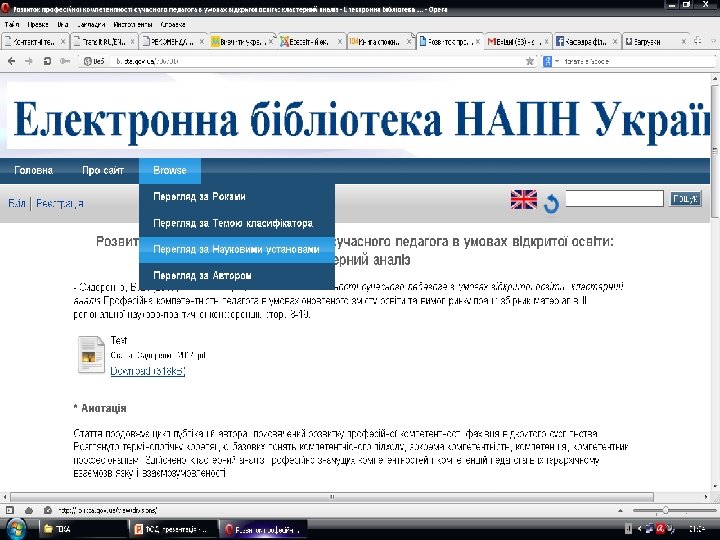Click the vertical scrollbar down arrow

click(x=715, y=487)
